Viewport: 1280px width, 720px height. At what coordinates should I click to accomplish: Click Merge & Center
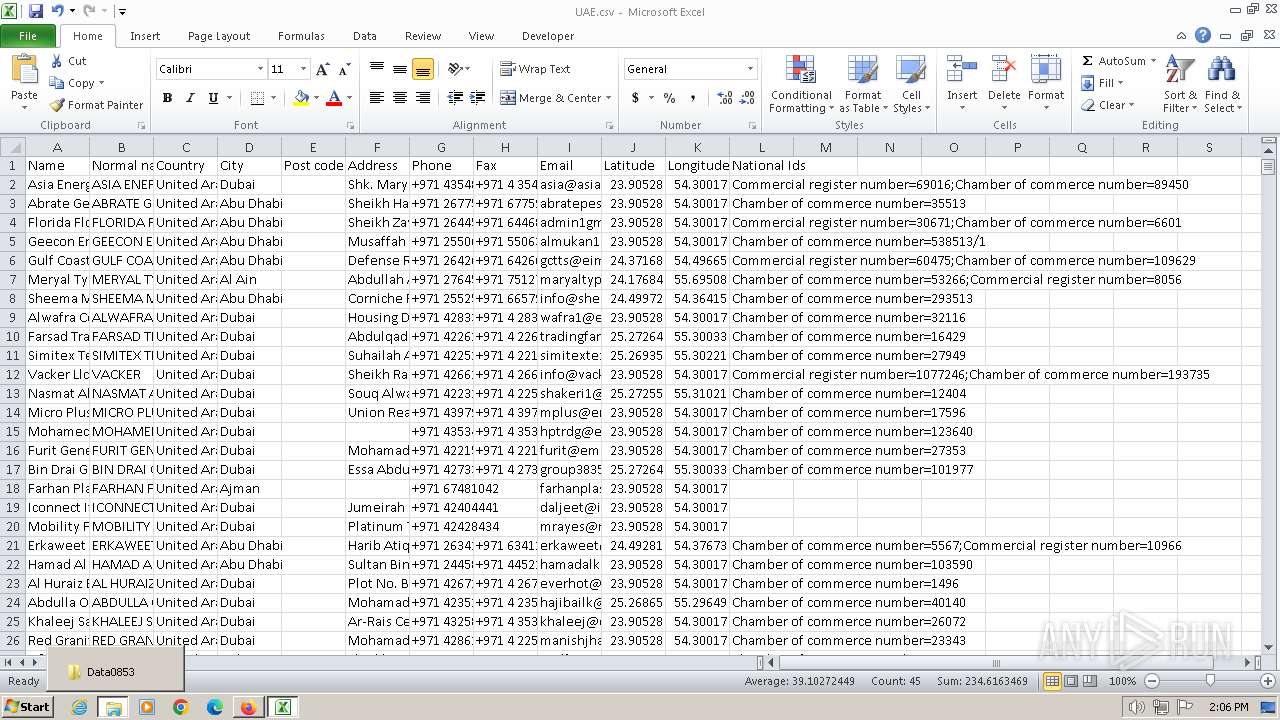click(551, 98)
